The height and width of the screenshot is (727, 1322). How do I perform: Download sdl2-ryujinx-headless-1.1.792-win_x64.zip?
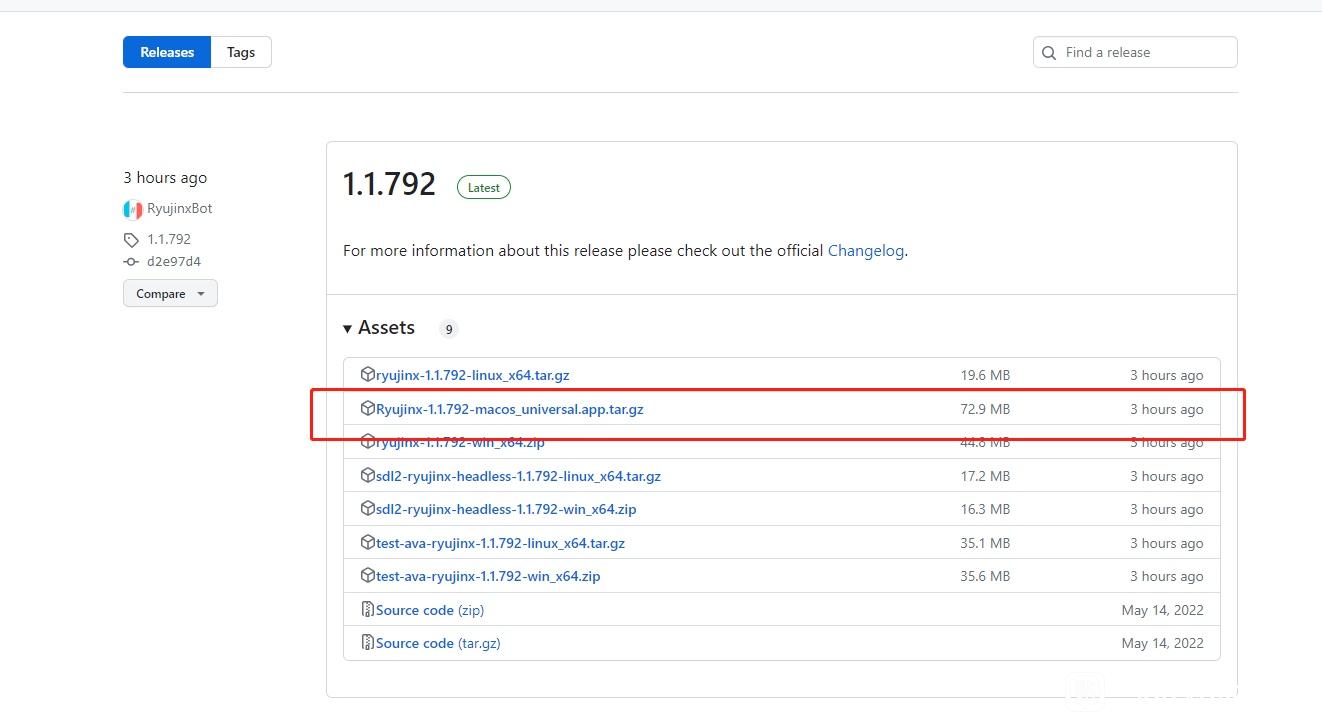click(x=506, y=509)
